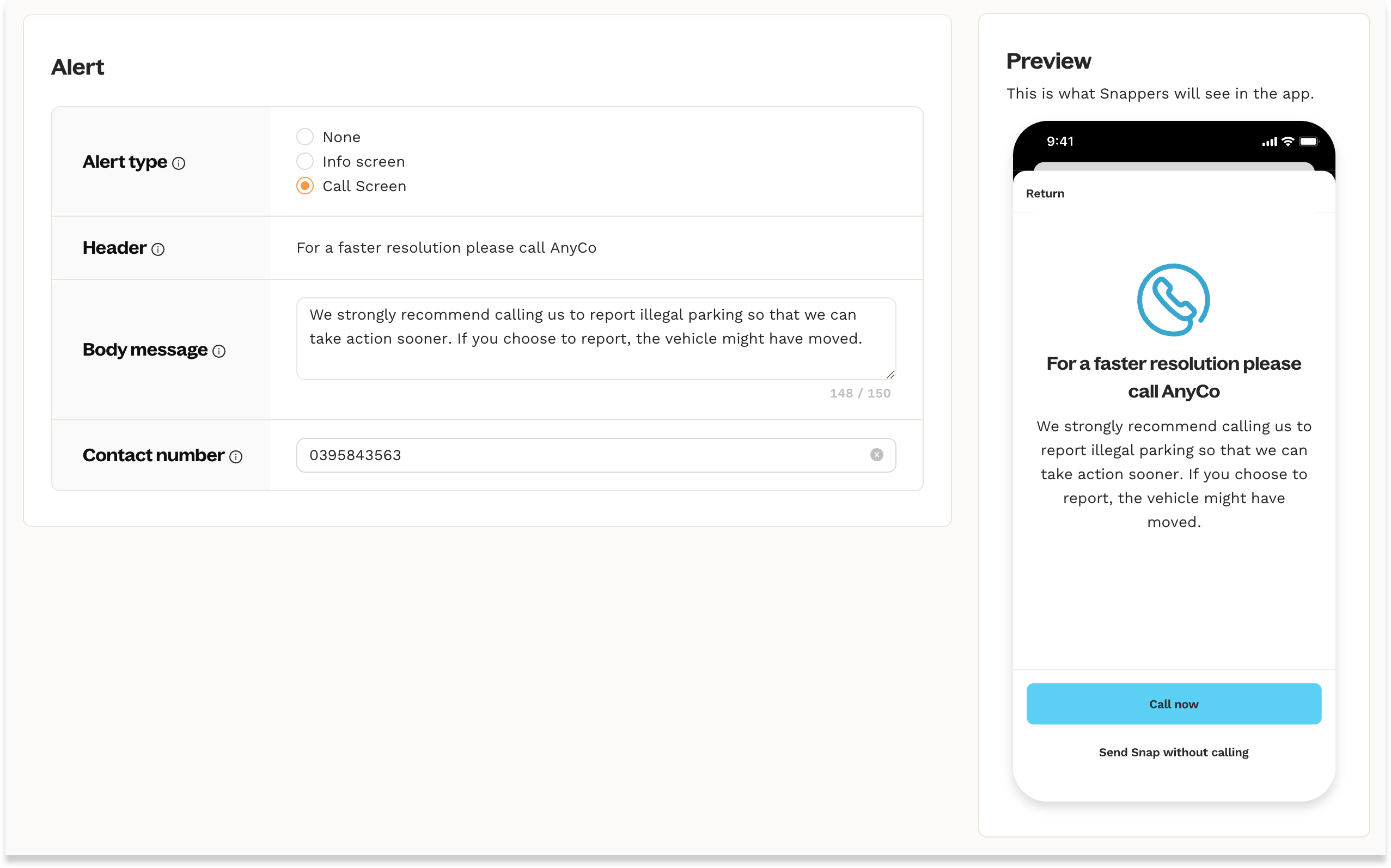Viewport: 1391px width, 868px height.
Task: Click the Alert type info icon
Action: [x=179, y=163]
